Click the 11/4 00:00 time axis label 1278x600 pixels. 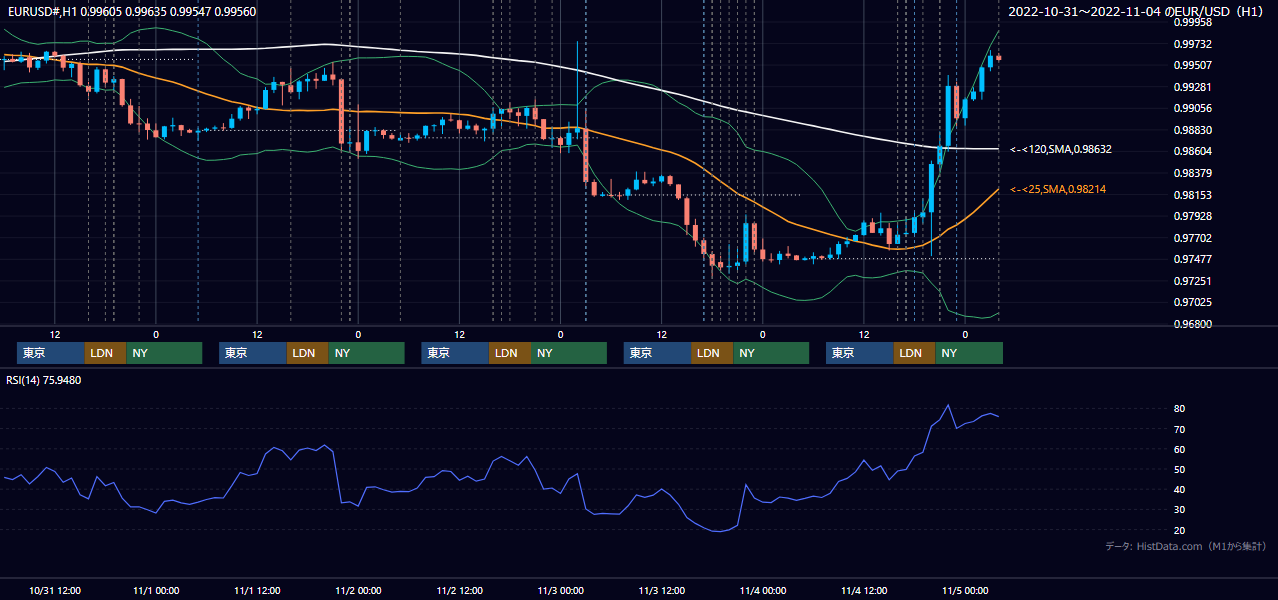point(763,590)
